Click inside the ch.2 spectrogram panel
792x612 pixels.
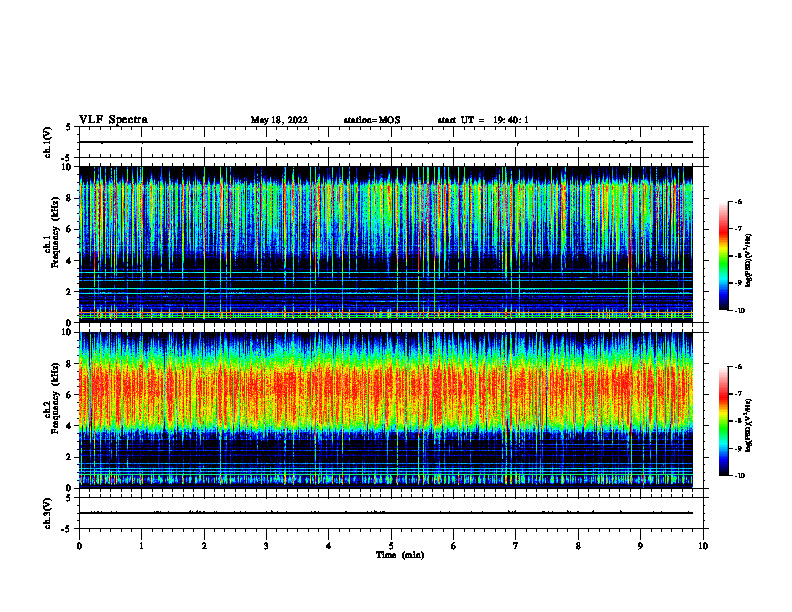386,410
